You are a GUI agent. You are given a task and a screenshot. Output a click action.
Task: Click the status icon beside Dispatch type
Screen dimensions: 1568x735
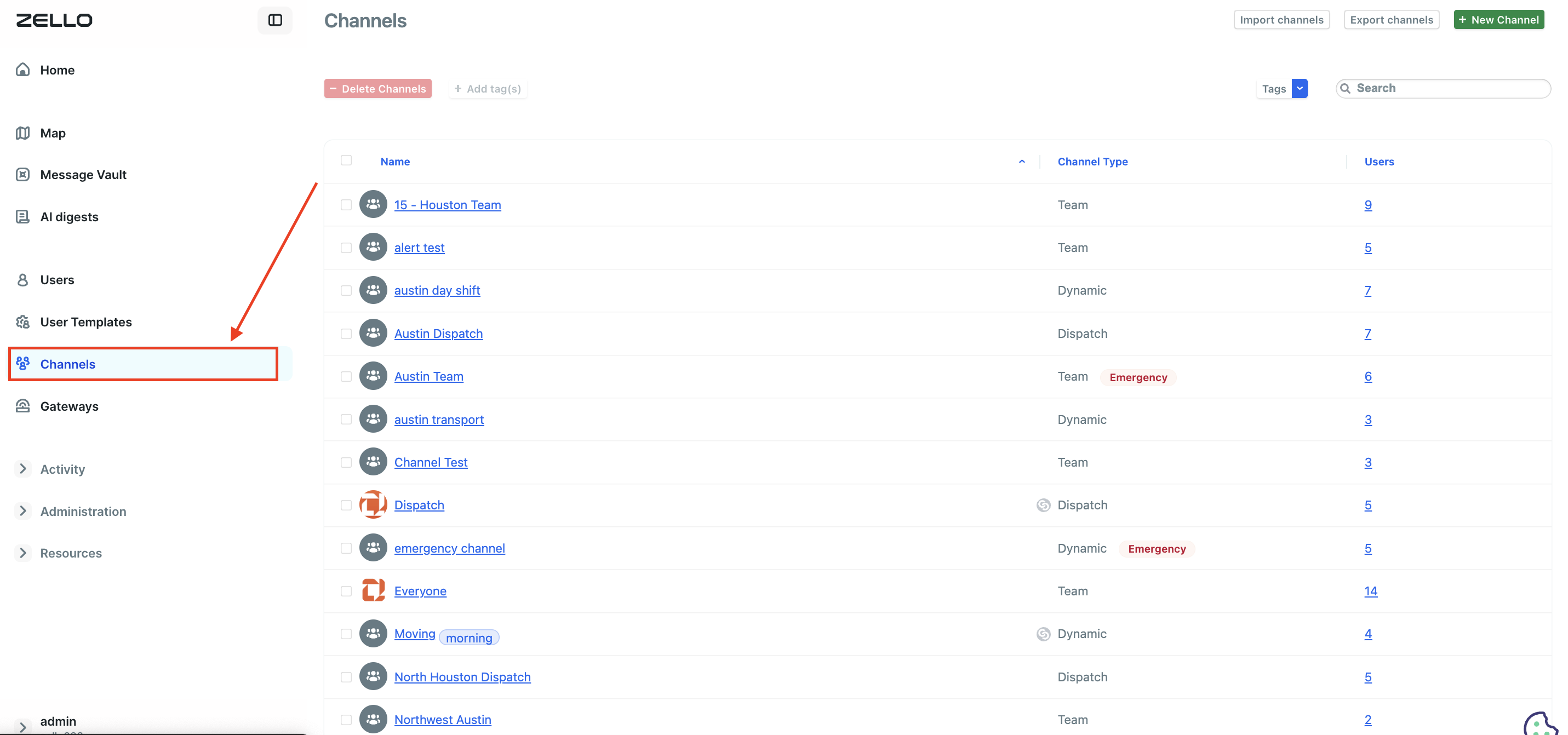point(1043,505)
